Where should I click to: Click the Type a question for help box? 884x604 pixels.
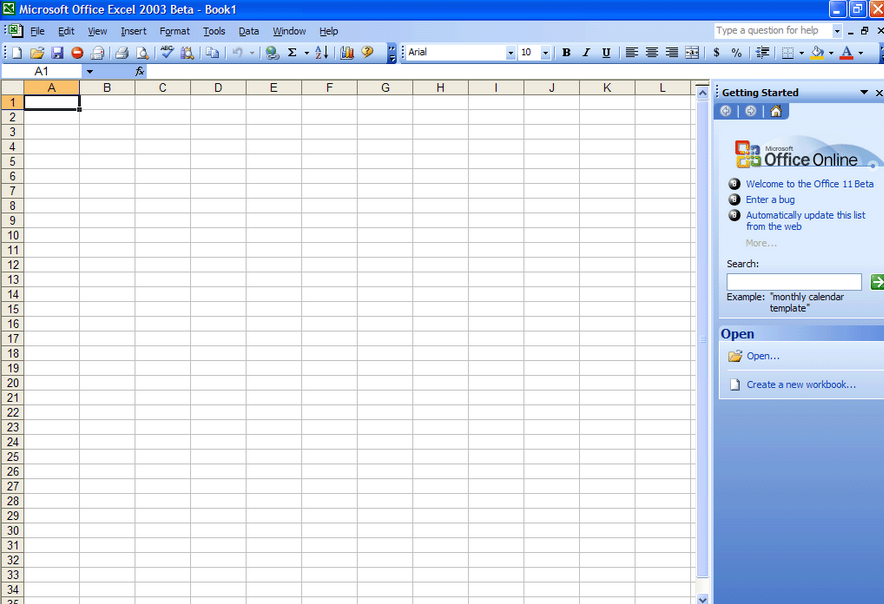point(773,31)
